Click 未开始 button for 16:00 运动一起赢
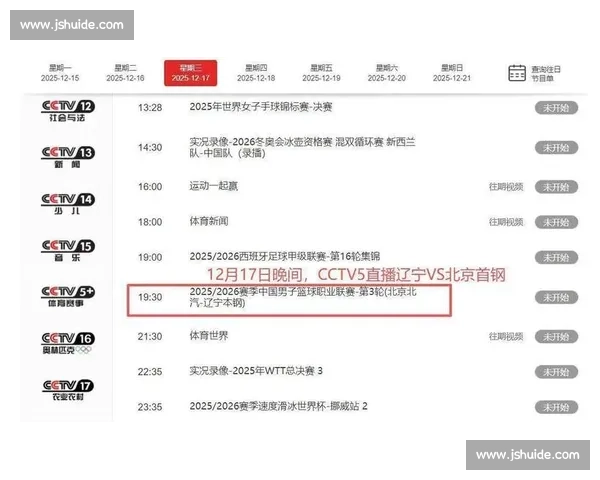Screen dimensions: 600x480 [x=556, y=187]
